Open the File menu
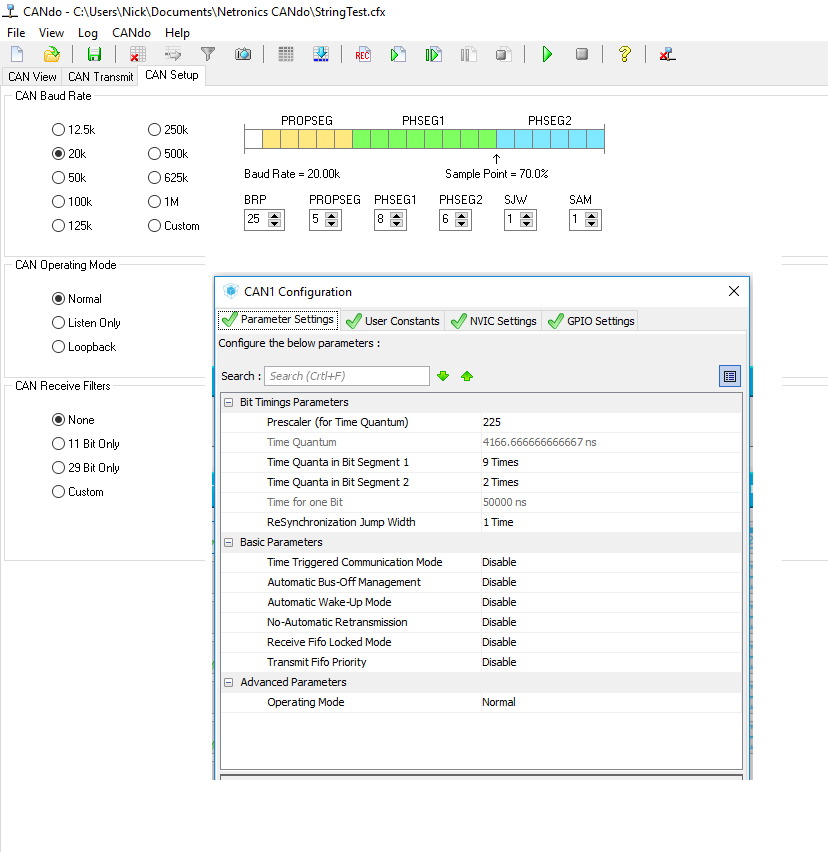 (x=16, y=33)
